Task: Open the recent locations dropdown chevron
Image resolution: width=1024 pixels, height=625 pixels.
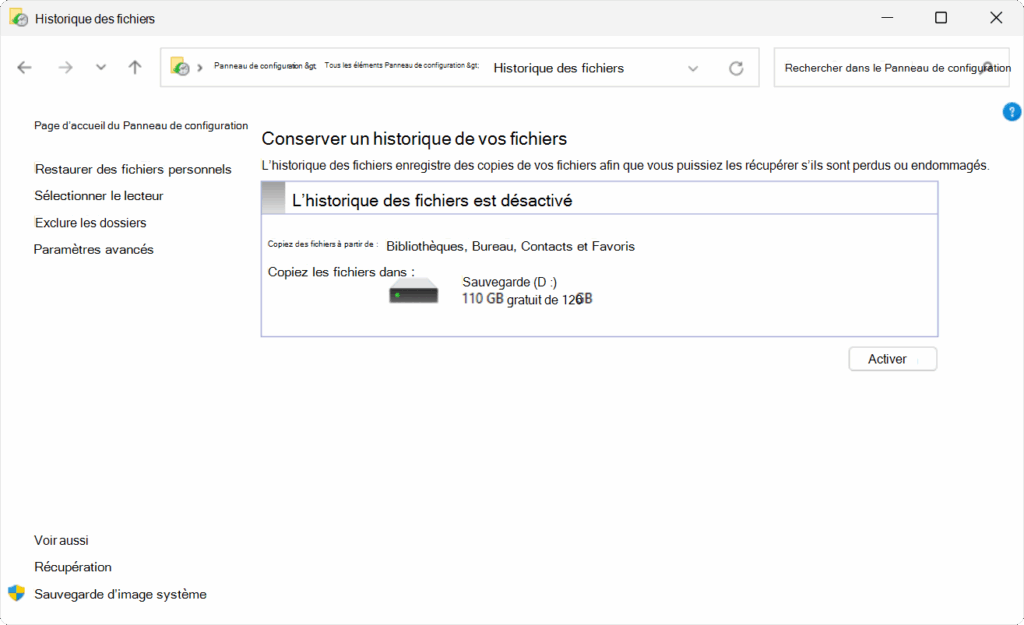Action: click(x=100, y=68)
